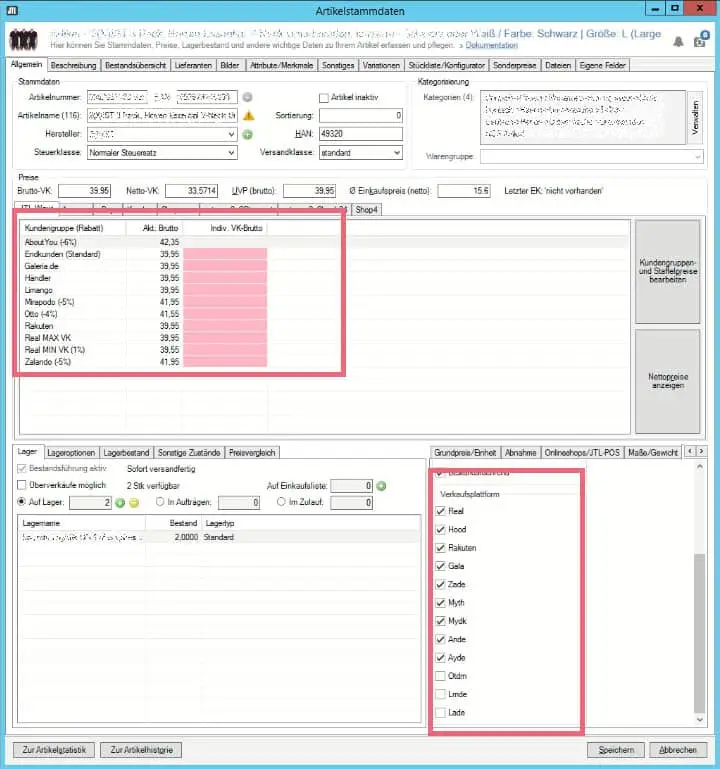Click the notification bell icon

pyautogui.click(x=679, y=41)
